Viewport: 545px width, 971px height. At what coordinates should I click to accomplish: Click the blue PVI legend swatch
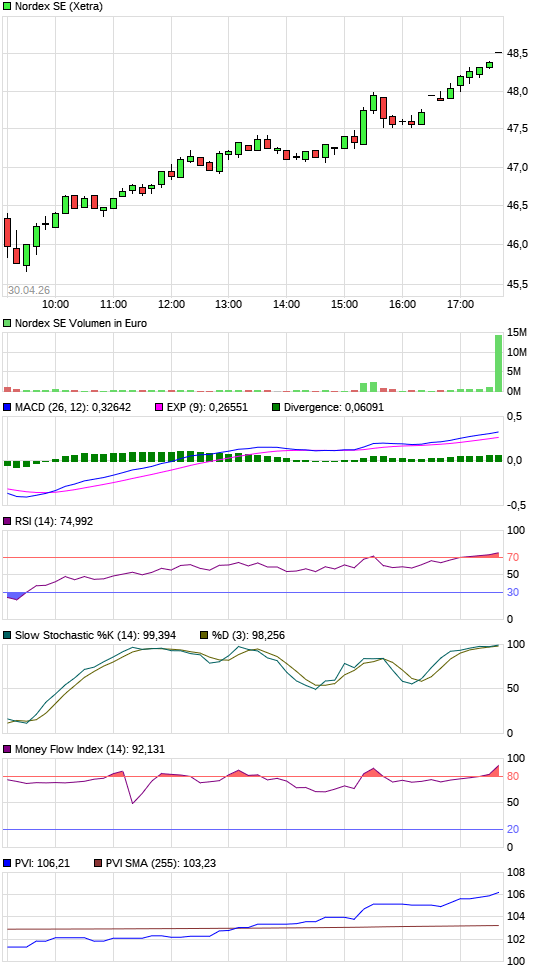pyautogui.click(x=7, y=863)
